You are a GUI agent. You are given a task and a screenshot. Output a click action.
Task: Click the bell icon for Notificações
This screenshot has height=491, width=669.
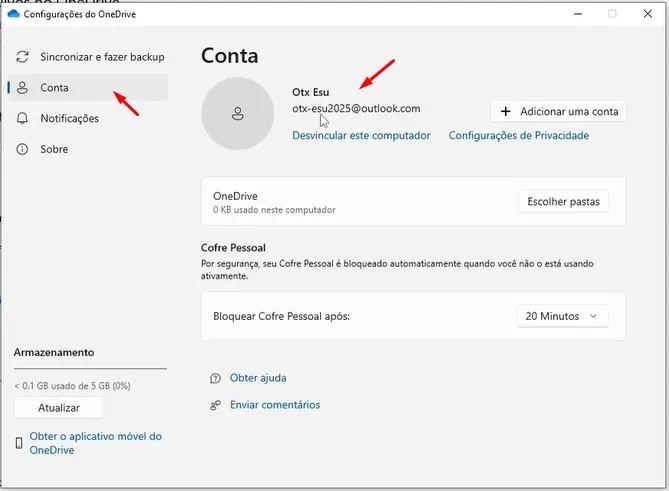(22, 119)
